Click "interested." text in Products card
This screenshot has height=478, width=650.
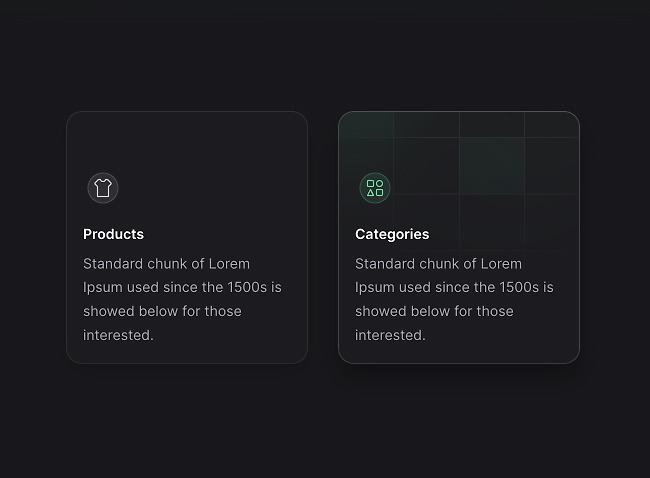coord(118,335)
